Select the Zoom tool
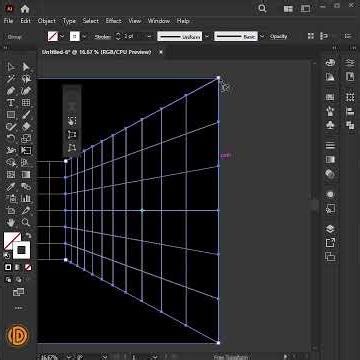This screenshot has width=360, height=360. pyautogui.click(x=26, y=222)
